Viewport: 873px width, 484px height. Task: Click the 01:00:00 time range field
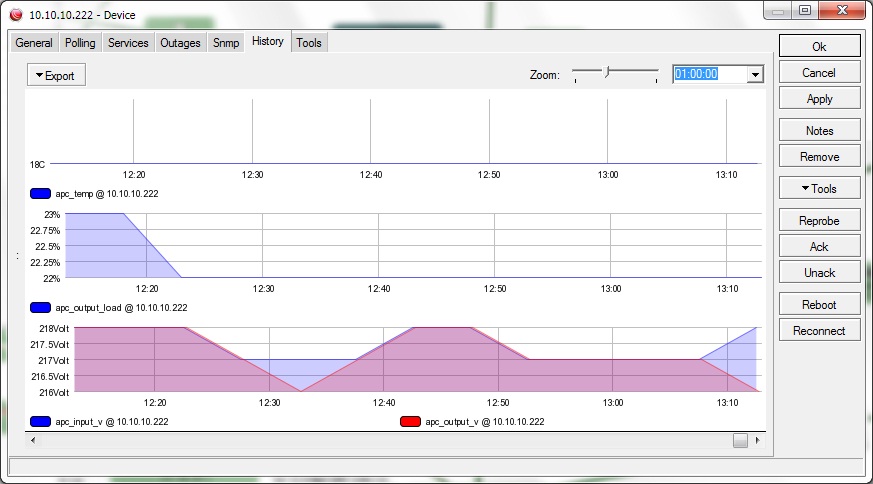tap(710, 74)
